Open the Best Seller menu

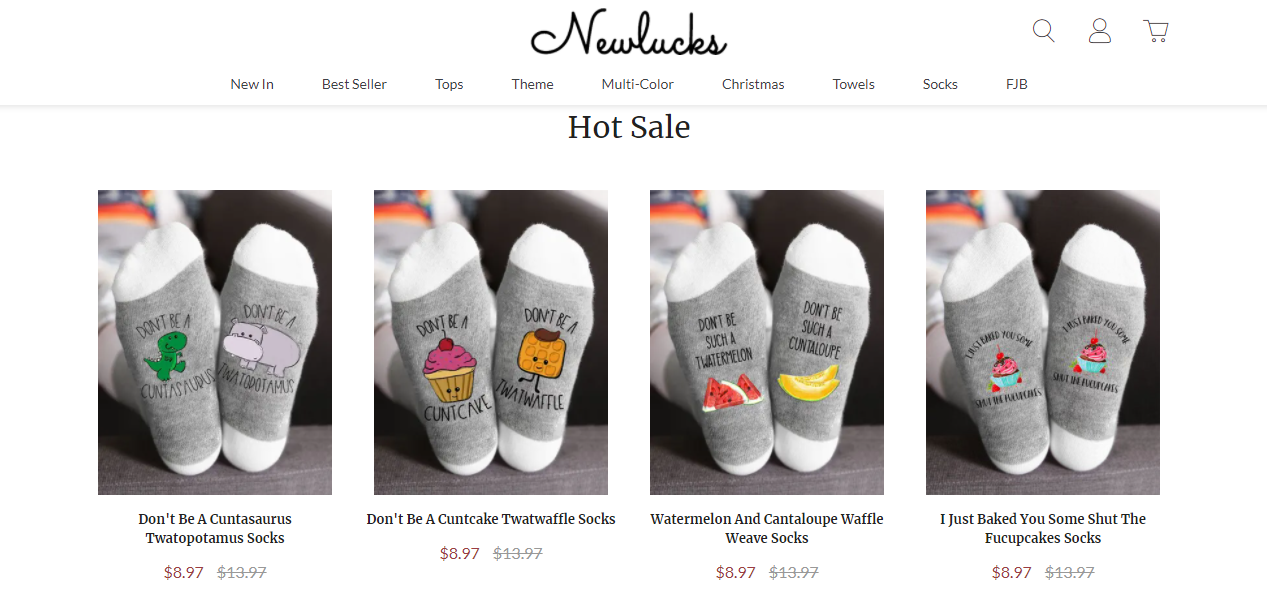pyautogui.click(x=354, y=84)
